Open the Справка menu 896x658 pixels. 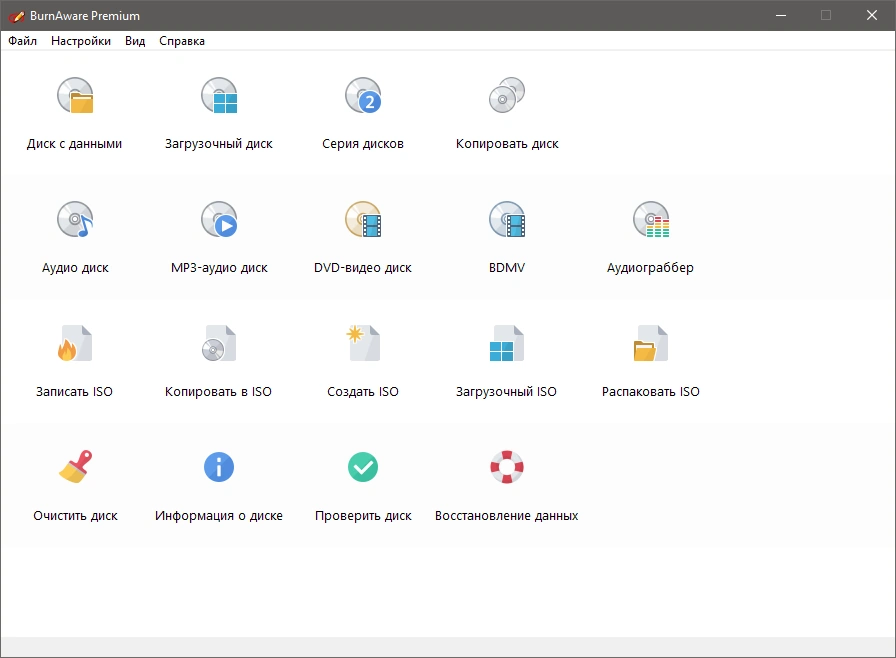[182, 41]
